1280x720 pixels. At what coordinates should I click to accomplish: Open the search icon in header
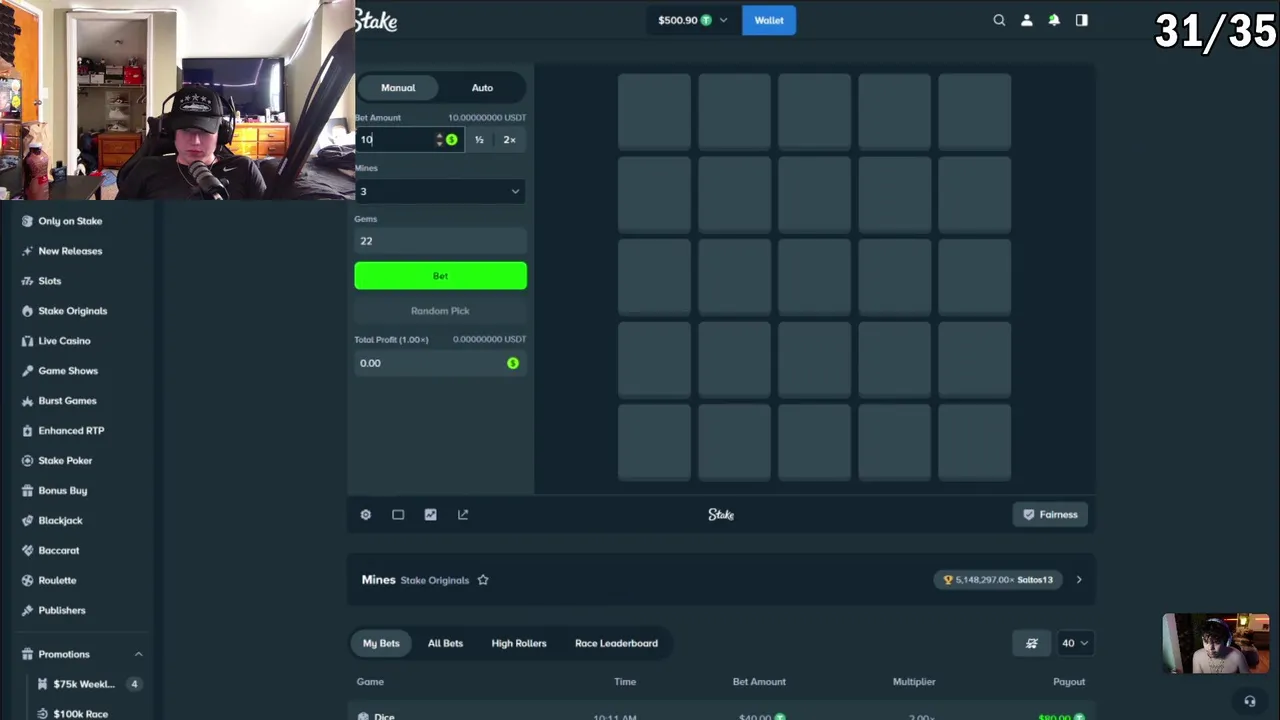pyautogui.click(x=999, y=20)
